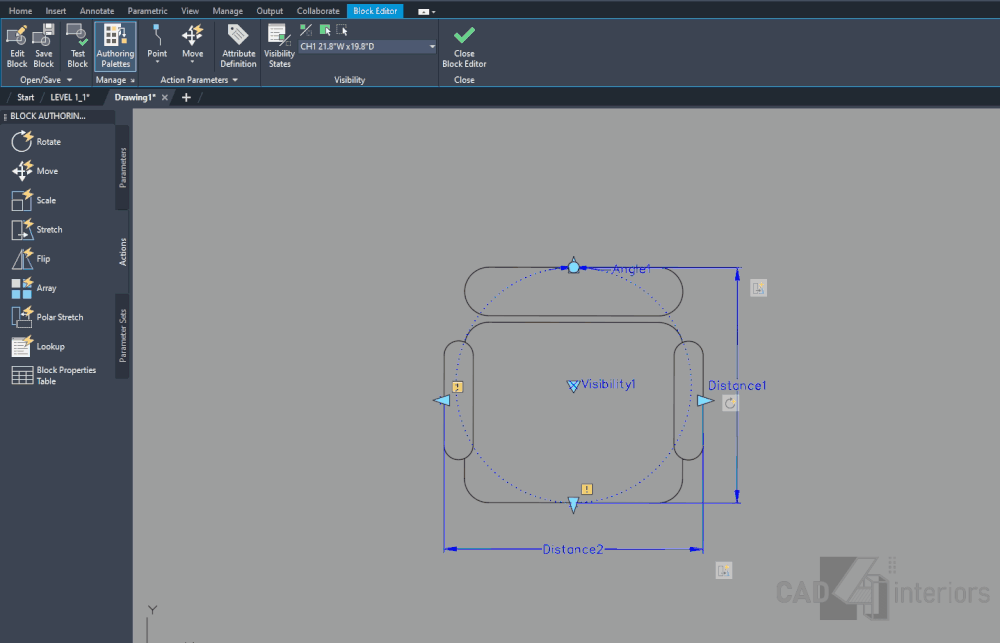Select the Flip action tool
The image size is (1000, 643).
click(31, 259)
